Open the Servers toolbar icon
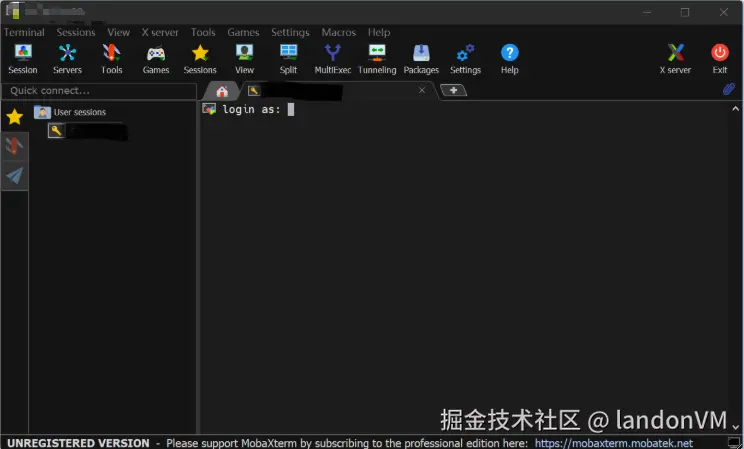The height and width of the screenshot is (449, 744). pos(67,59)
